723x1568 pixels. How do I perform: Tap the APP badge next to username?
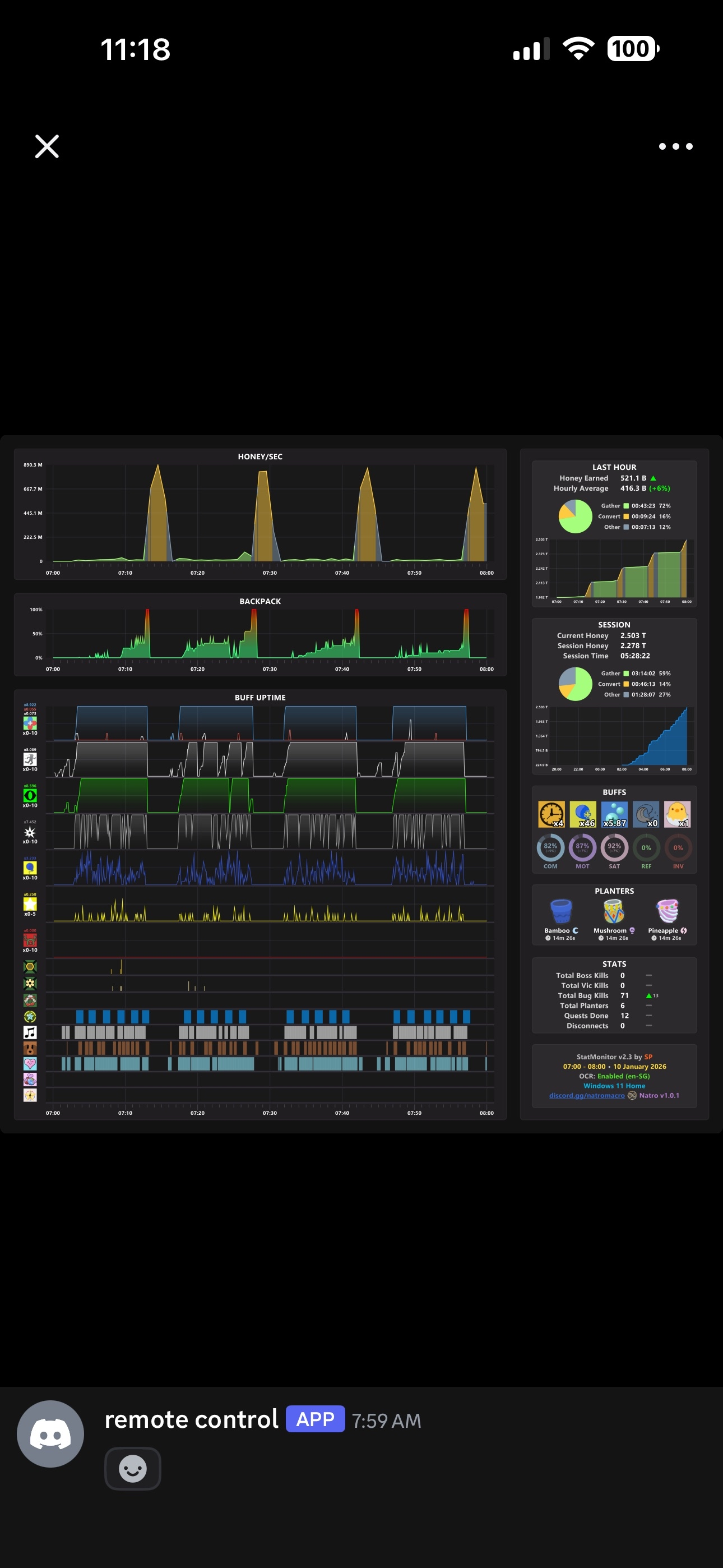pyautogui.click(x=315, y=1419)
